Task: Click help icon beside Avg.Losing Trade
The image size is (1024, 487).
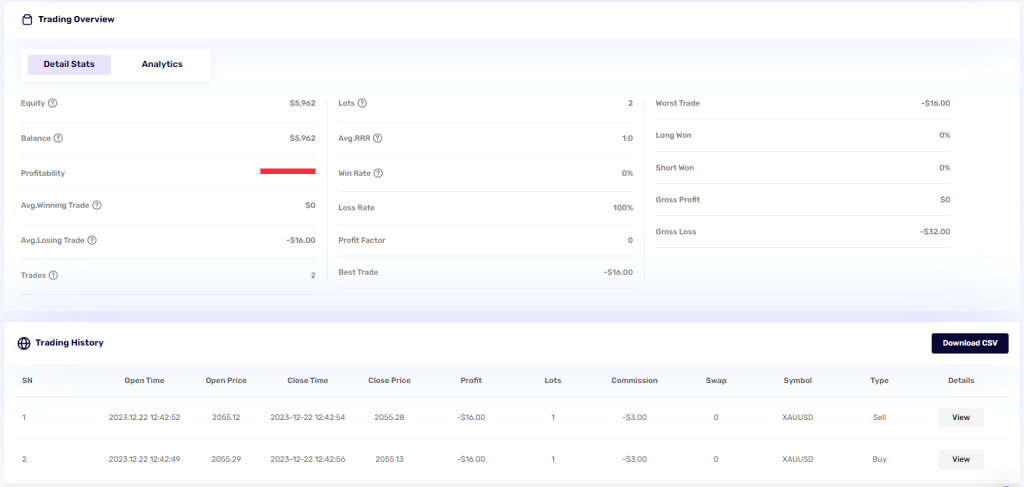Action: point(92,240)
